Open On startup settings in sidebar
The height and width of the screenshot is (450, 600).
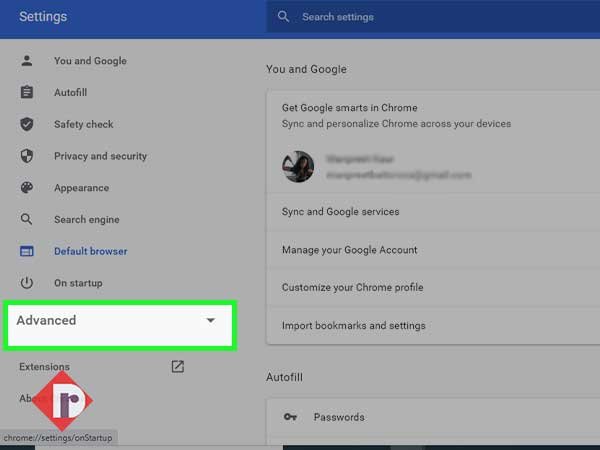(x=78, y=283)
